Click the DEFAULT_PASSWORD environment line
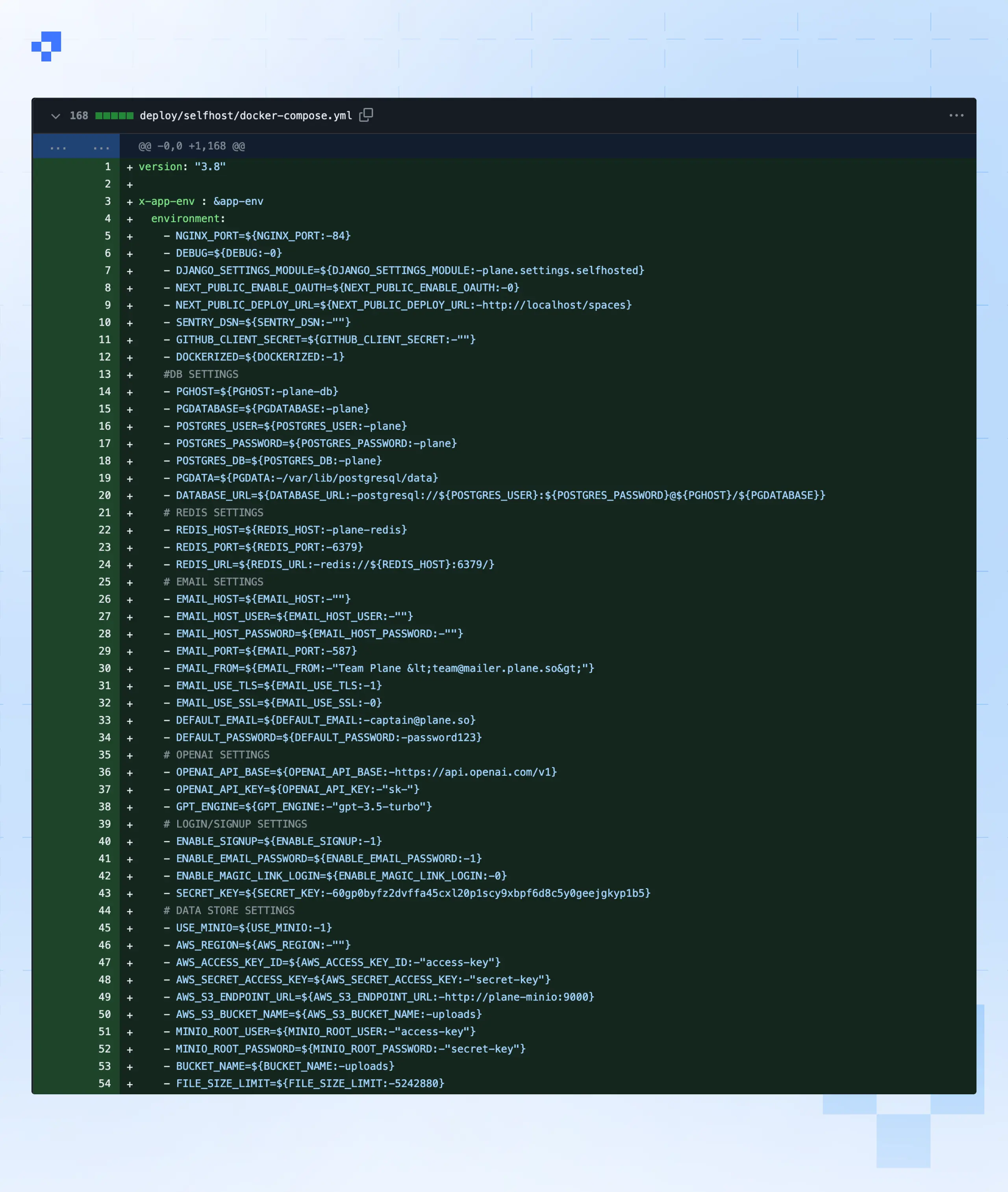The width and height of the screenshot is (1008, 1192). pos(328,737)
